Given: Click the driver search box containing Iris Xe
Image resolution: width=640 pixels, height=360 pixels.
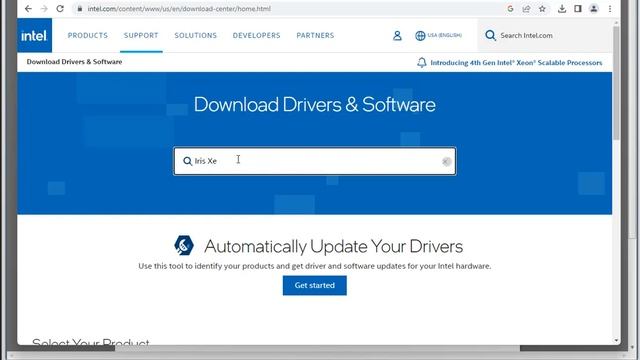Looking at the screenshot, I should 315,161.
